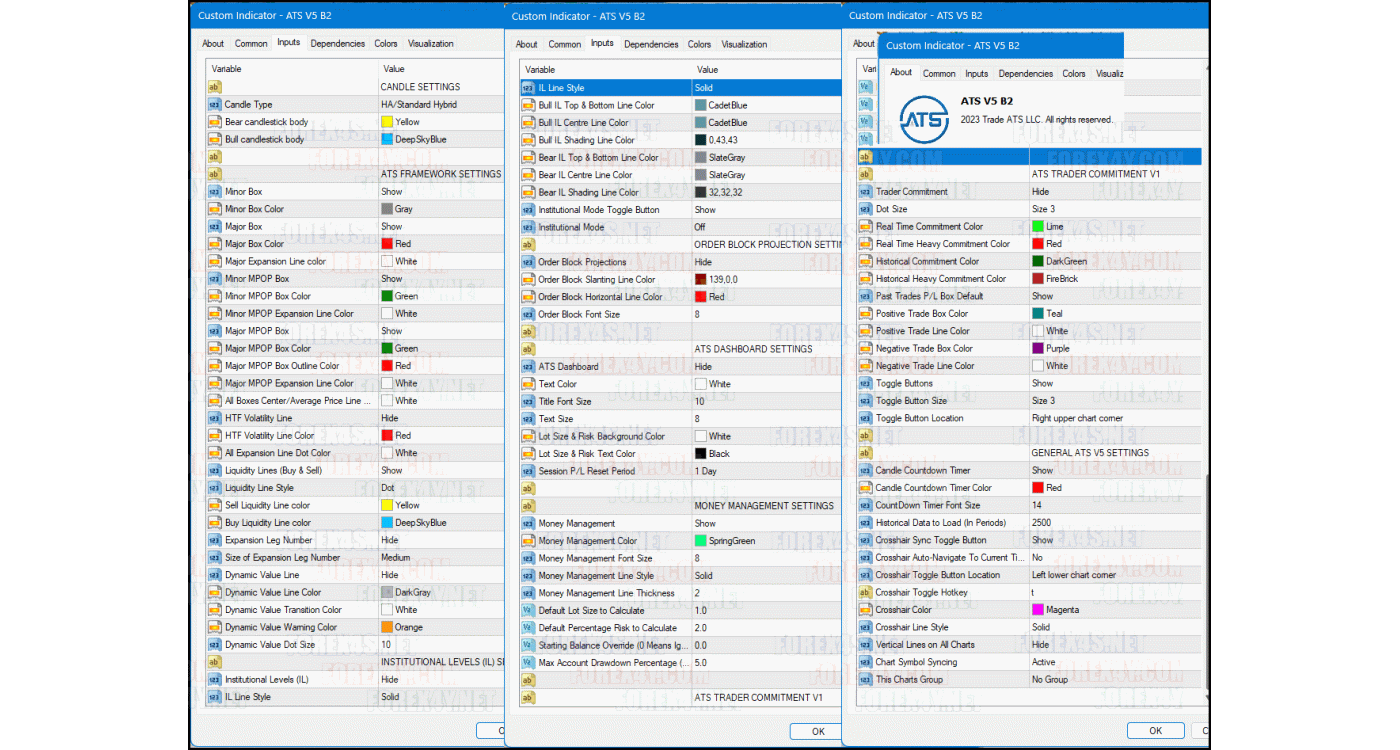Toggle the HTF Volatility Line value Hide

tap(390, 418)
